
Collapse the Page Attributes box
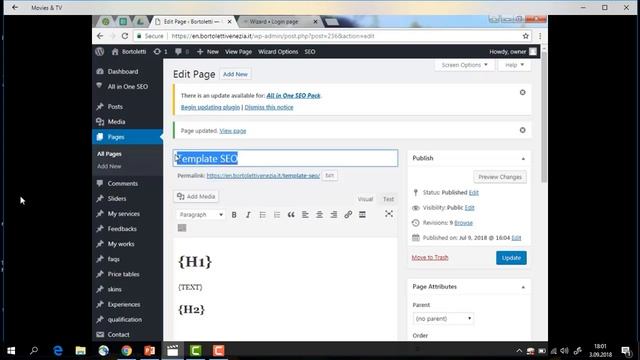point(523,287)
